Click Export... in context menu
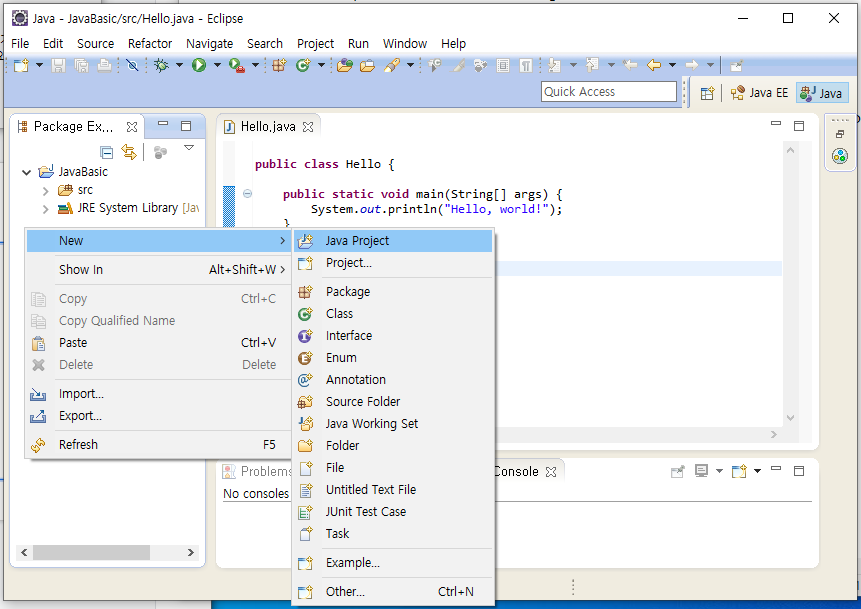The image size is (861, 609). point(158,416)
